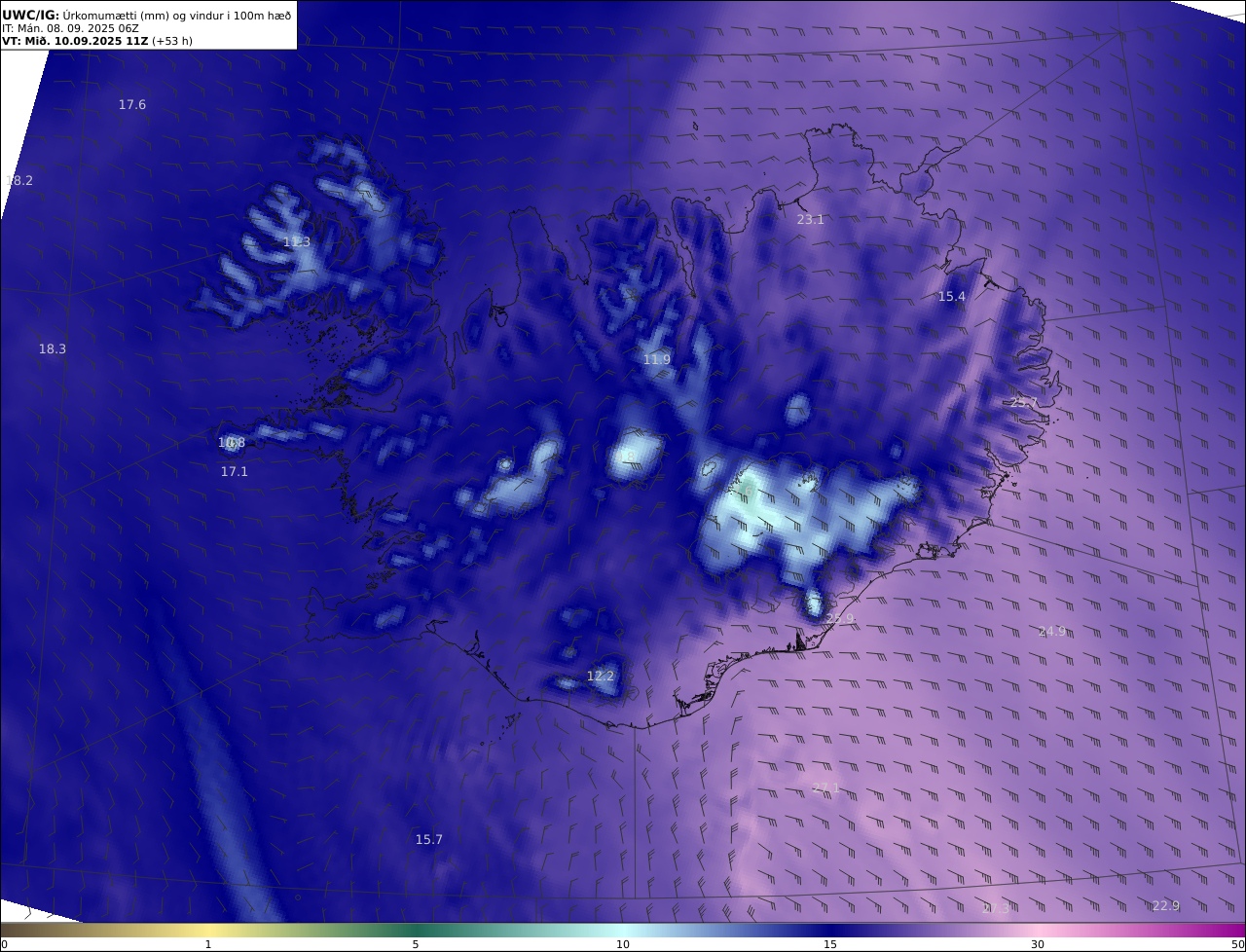Click the map value 25.7 near the east coast
This screenshot has width=1246, height=952.
tap(1024, 402)
